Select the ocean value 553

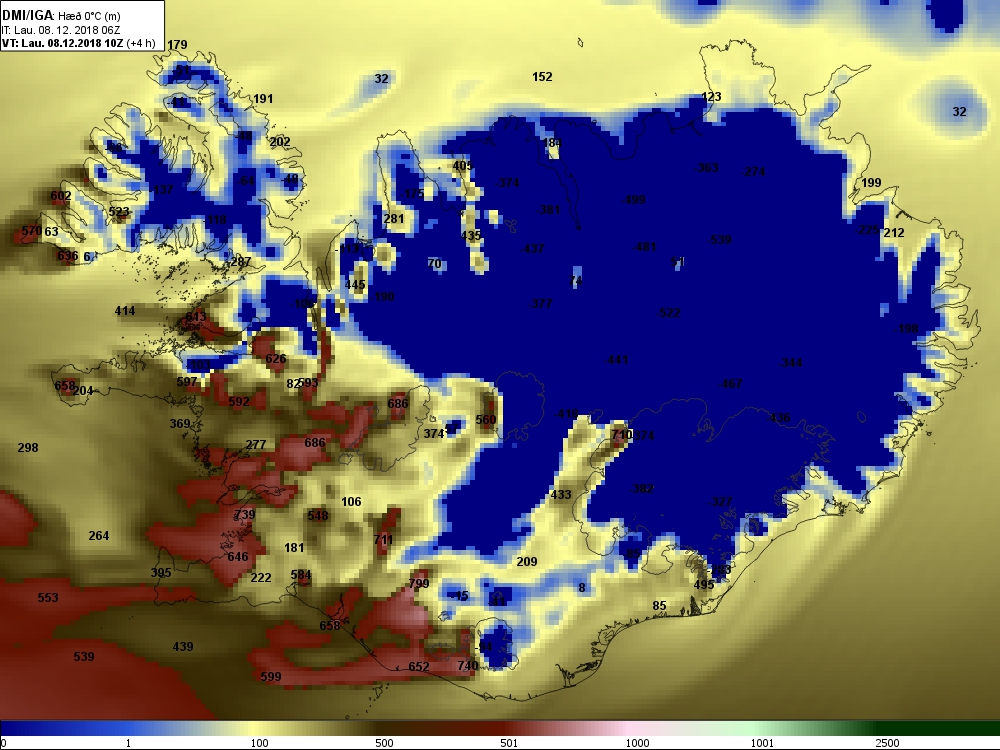[48, 598]
